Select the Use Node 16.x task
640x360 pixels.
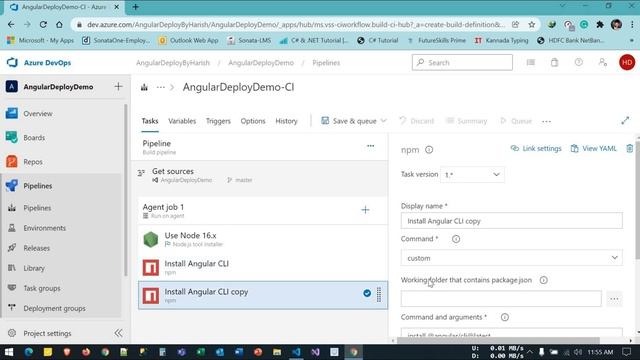coord(262,239)
